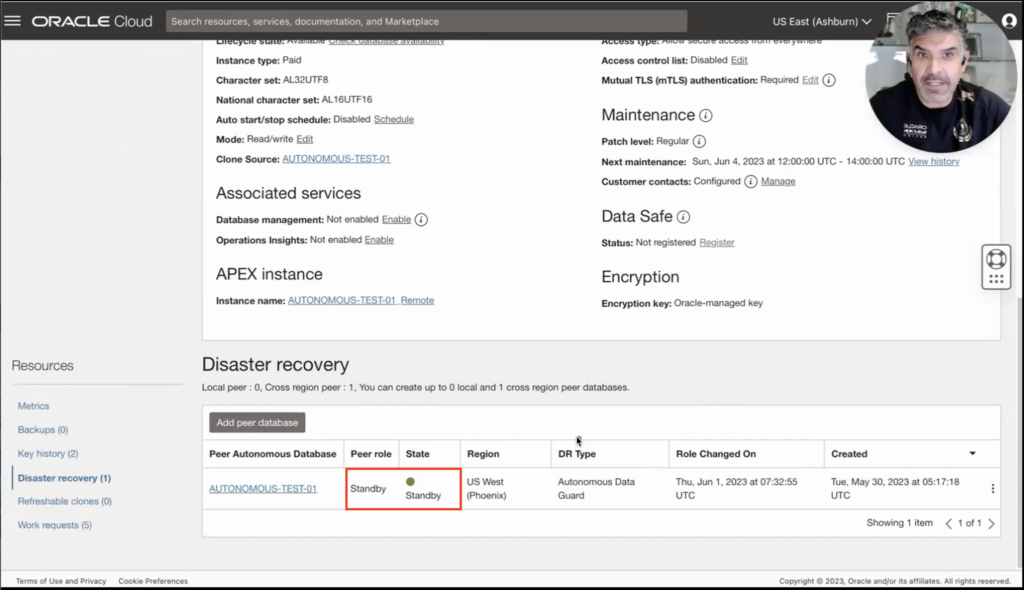Go to previous page of results
This screenshot has width=1024, height=590.
[949, 523]
